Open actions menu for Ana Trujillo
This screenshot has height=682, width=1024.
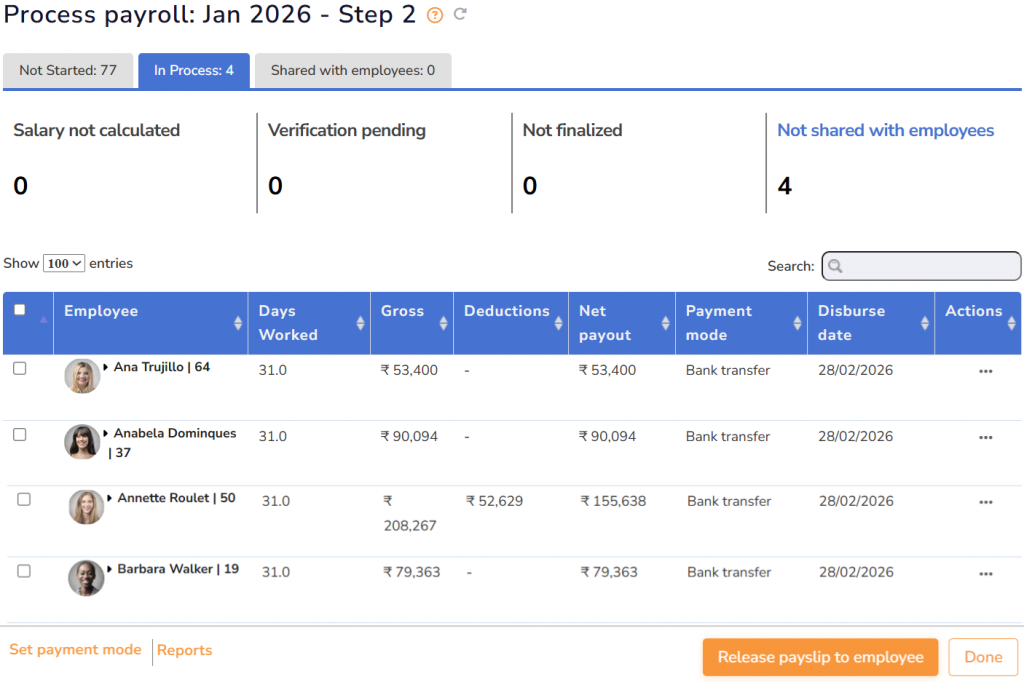click(985, 371)
